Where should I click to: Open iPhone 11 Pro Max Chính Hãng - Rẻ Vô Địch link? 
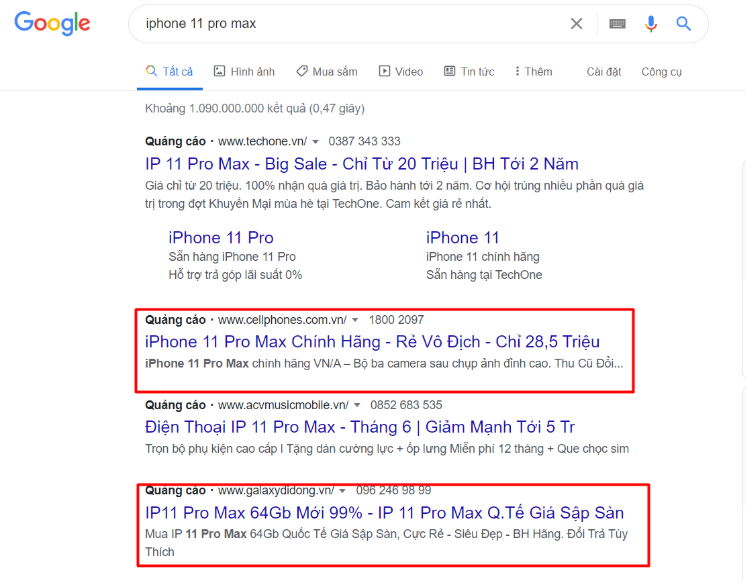pyautogui.click(x=372, y=342)
